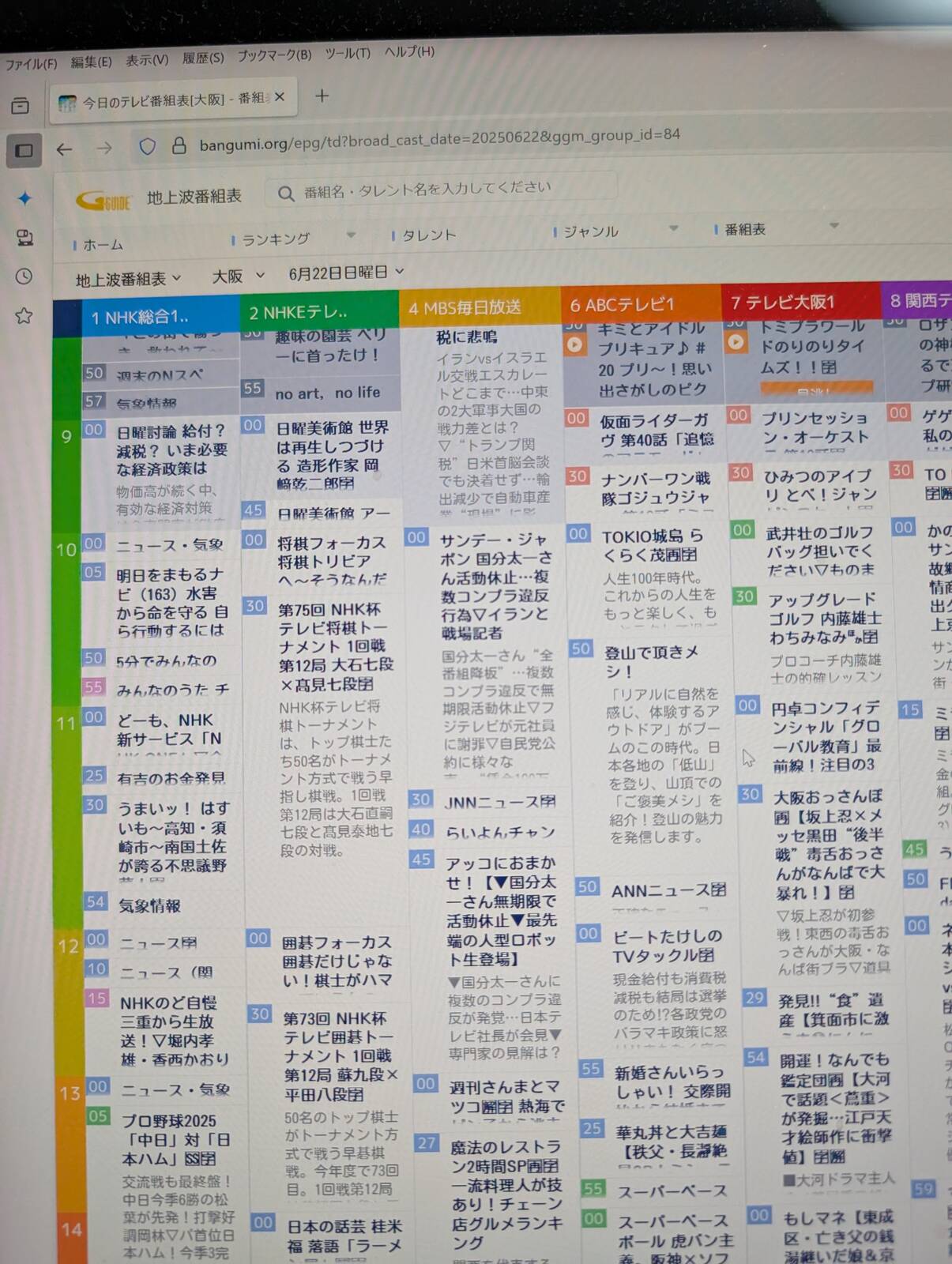Open the 地上波番組表 broadcast type dropdown
The image size is (952, 1264).
(x=128, y=279)
